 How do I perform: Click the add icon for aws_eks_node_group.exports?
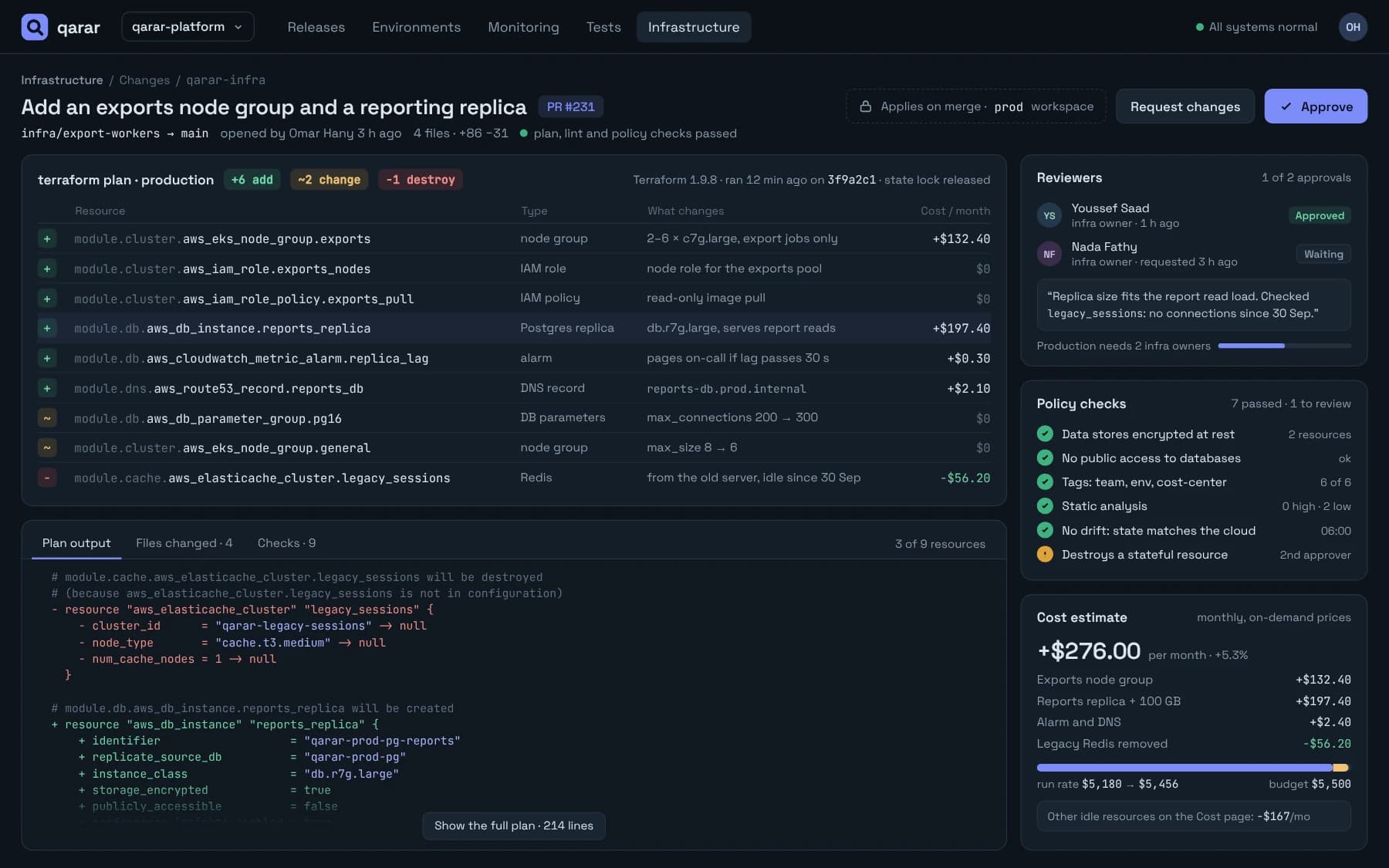[47, 239]
